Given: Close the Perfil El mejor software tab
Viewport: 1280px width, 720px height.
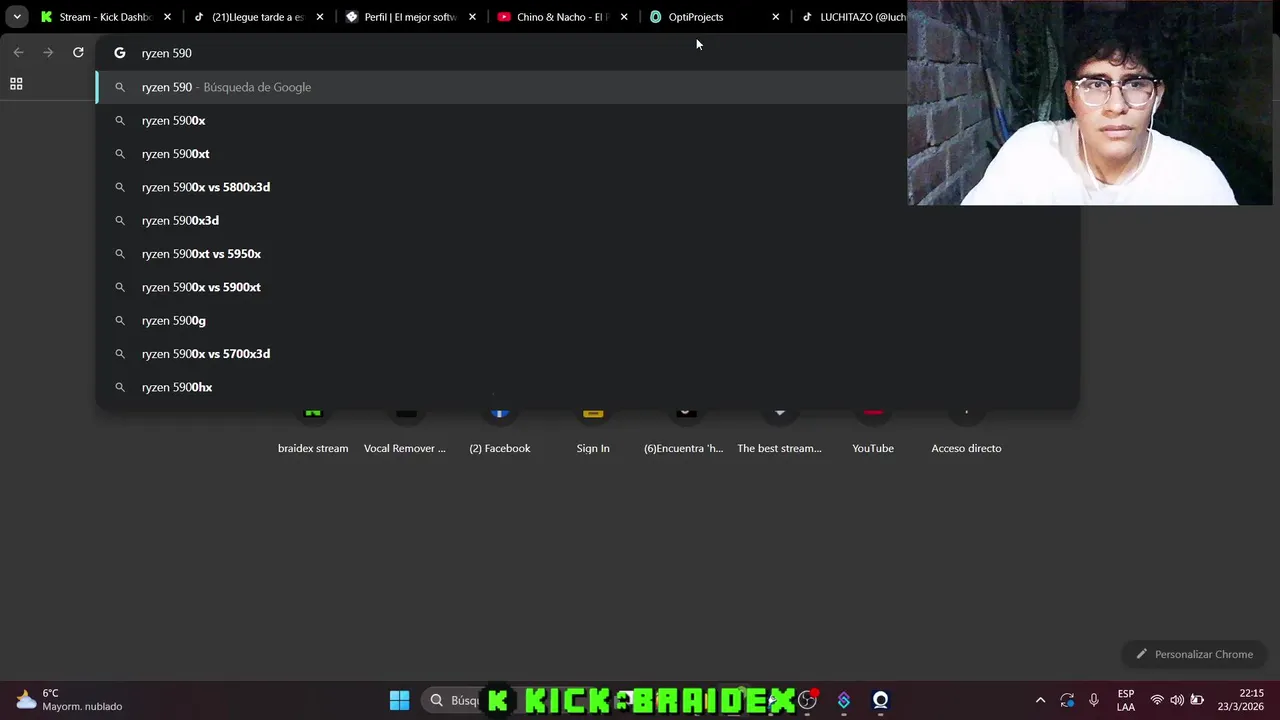Looking at the screenshot, I should point(472,17).
